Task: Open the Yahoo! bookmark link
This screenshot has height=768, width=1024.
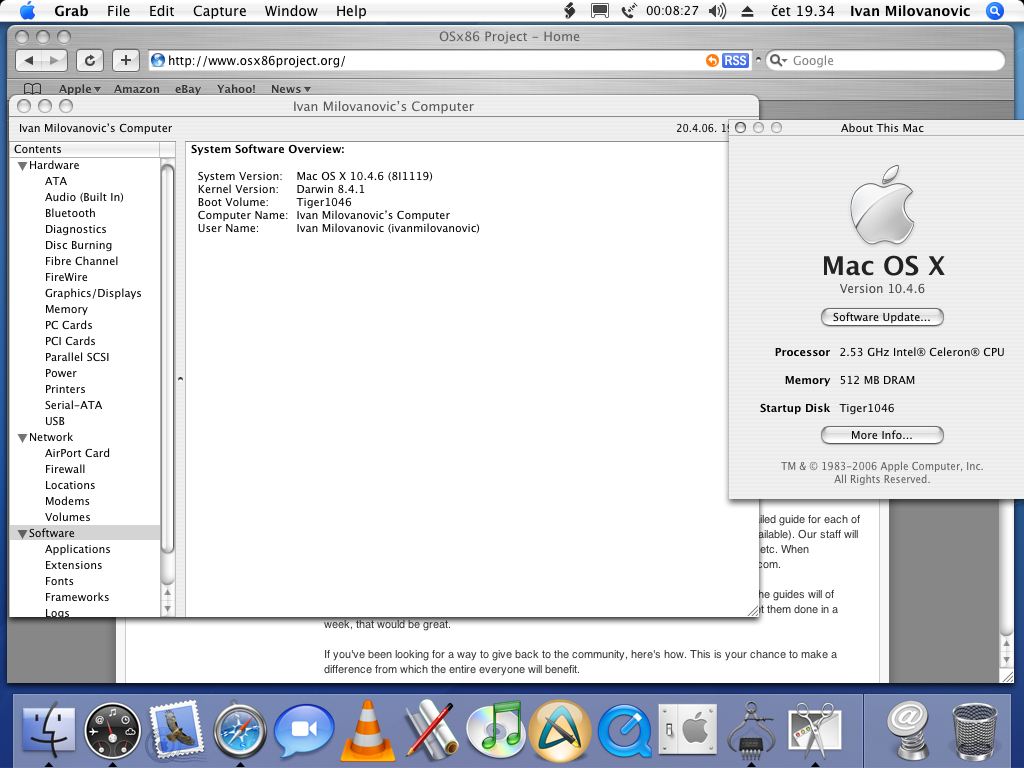Action: click(236, 89)
